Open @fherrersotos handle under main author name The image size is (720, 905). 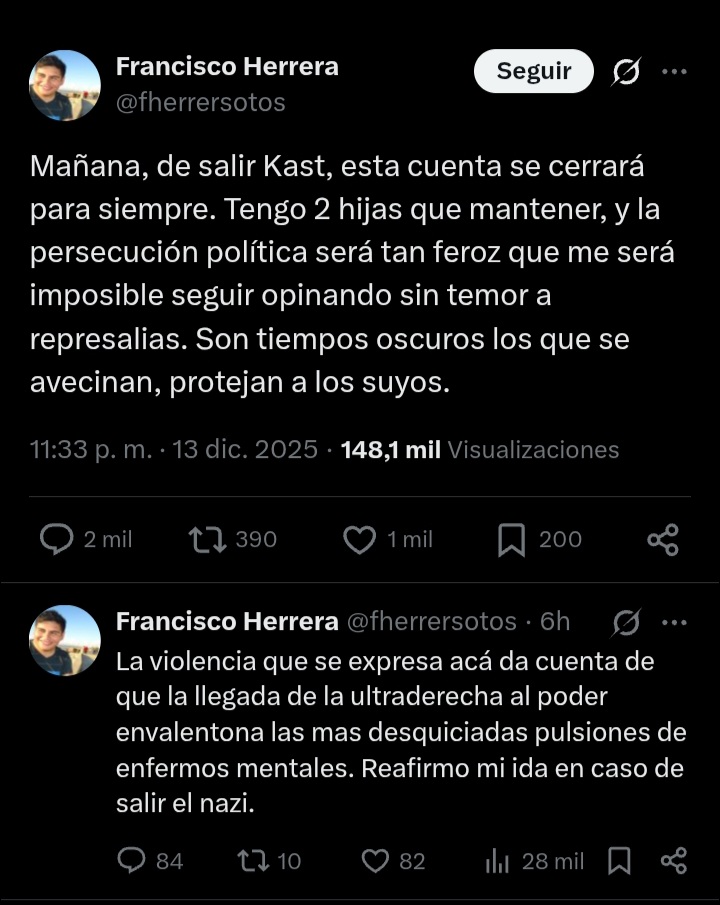coord(201,102)
